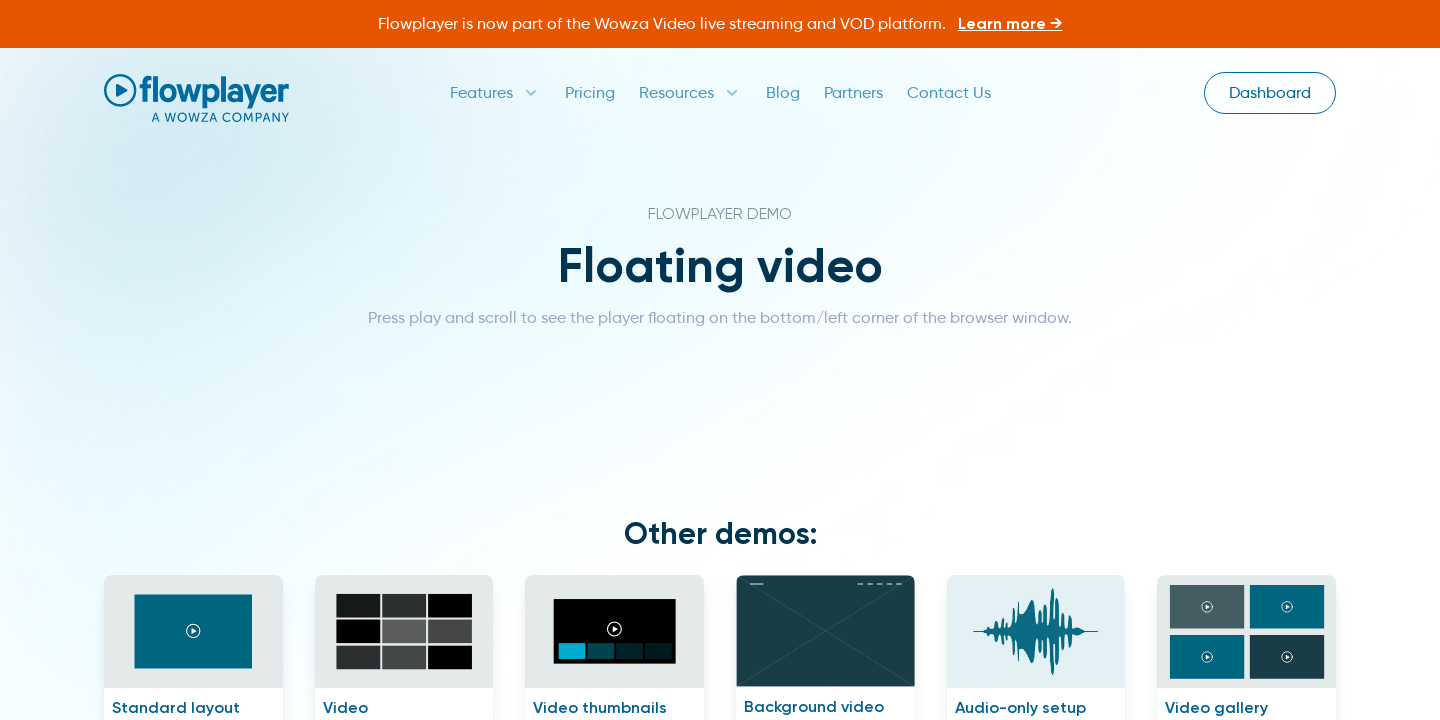Click the Flowplayer logo

point(196,97)
